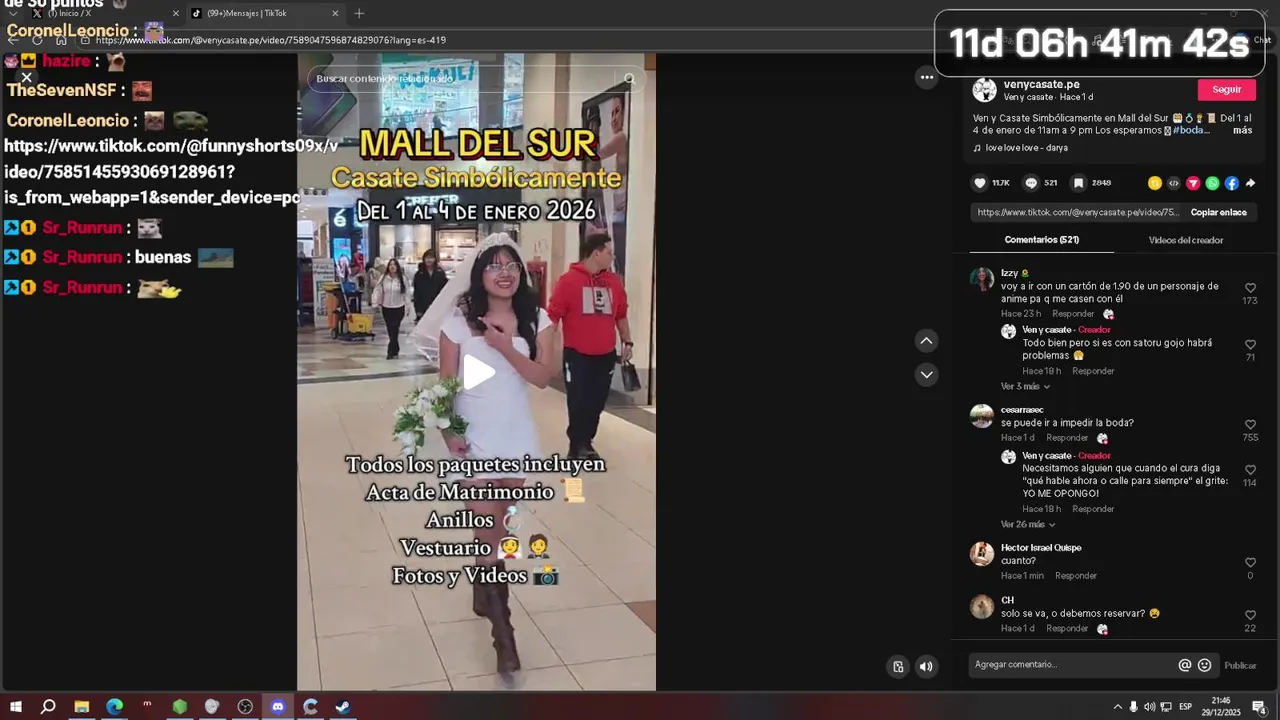Open the venycasate.pe profile avatar

(985, 90)
